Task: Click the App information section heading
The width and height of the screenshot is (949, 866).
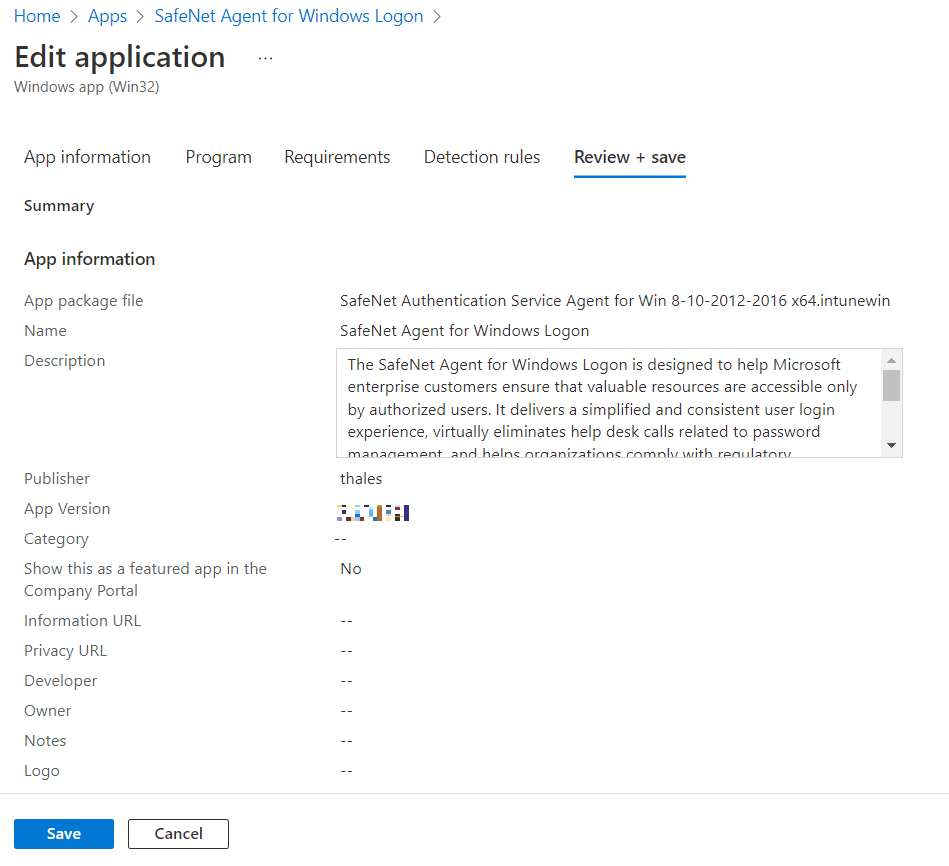Action: coord(90,259)
